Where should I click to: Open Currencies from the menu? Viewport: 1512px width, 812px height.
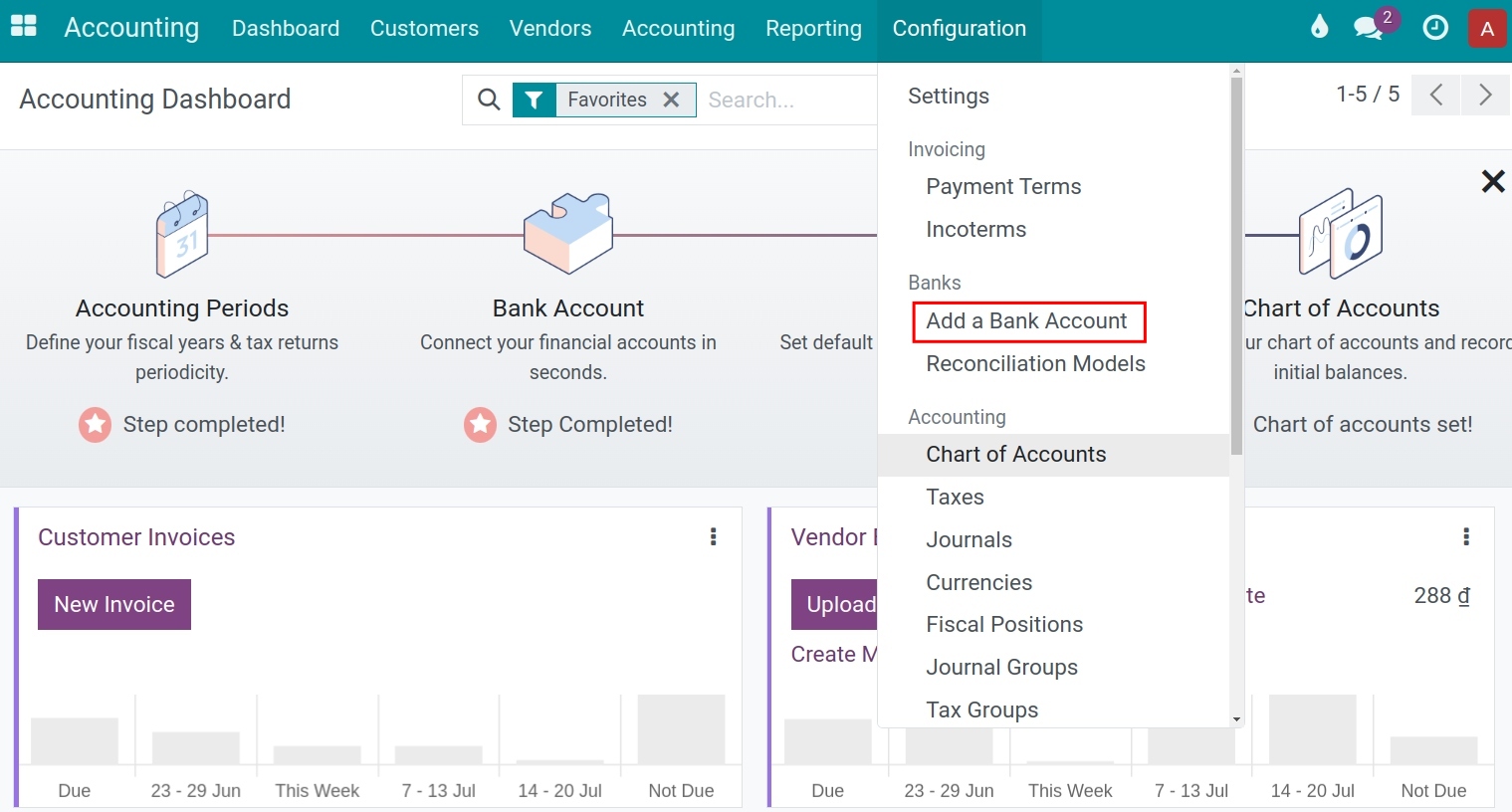978,583
